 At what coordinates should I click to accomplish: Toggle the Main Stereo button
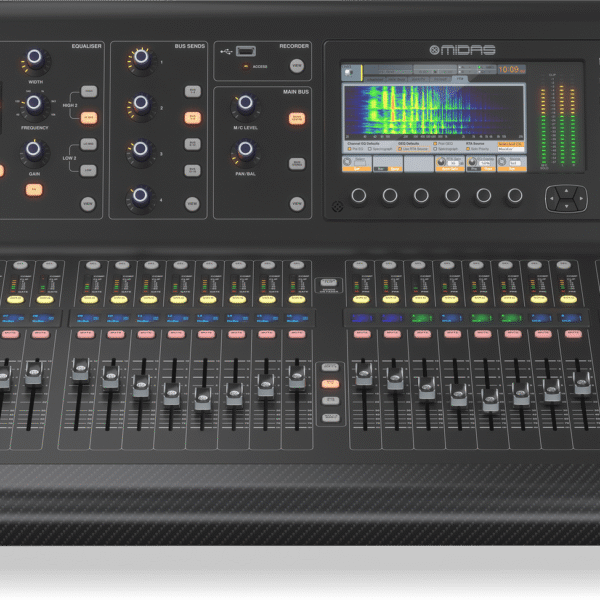297,164
